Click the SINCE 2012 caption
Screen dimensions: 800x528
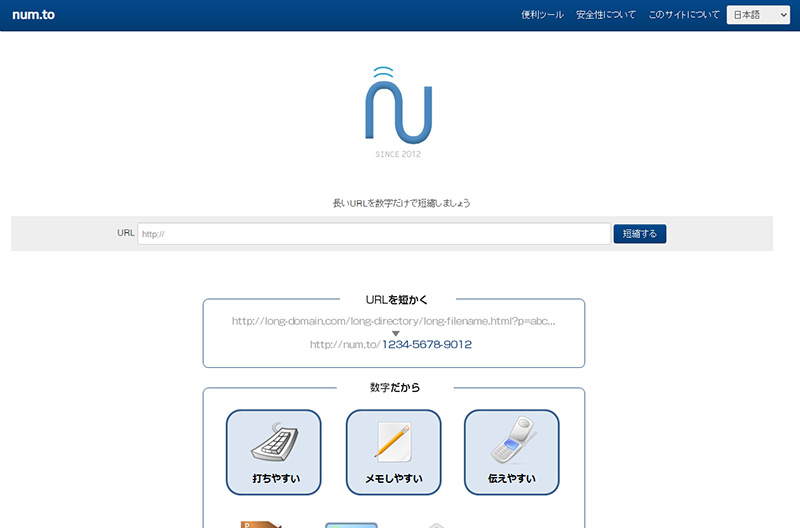click(x=398, y=154)
